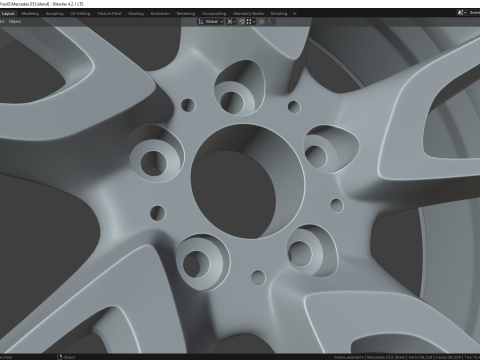
Task: Switch to the Modeling workspace tab
Action: [30, 14]
